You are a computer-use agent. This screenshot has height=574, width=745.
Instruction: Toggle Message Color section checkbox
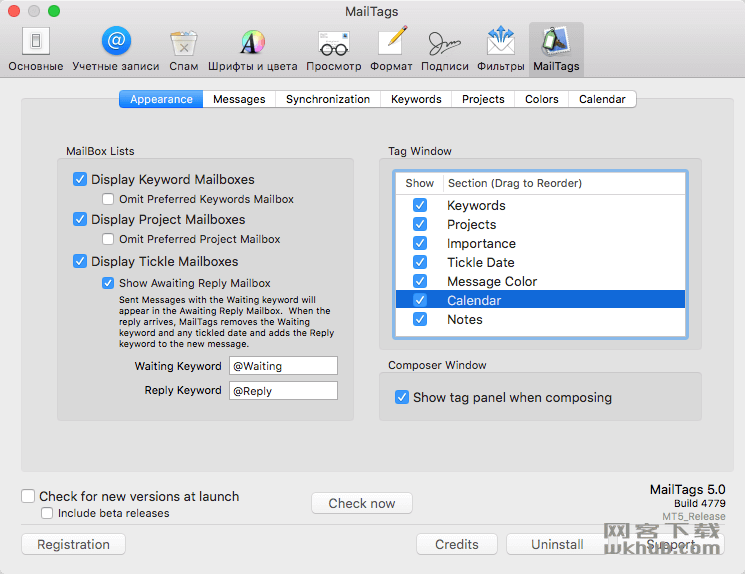coord(420,281)
